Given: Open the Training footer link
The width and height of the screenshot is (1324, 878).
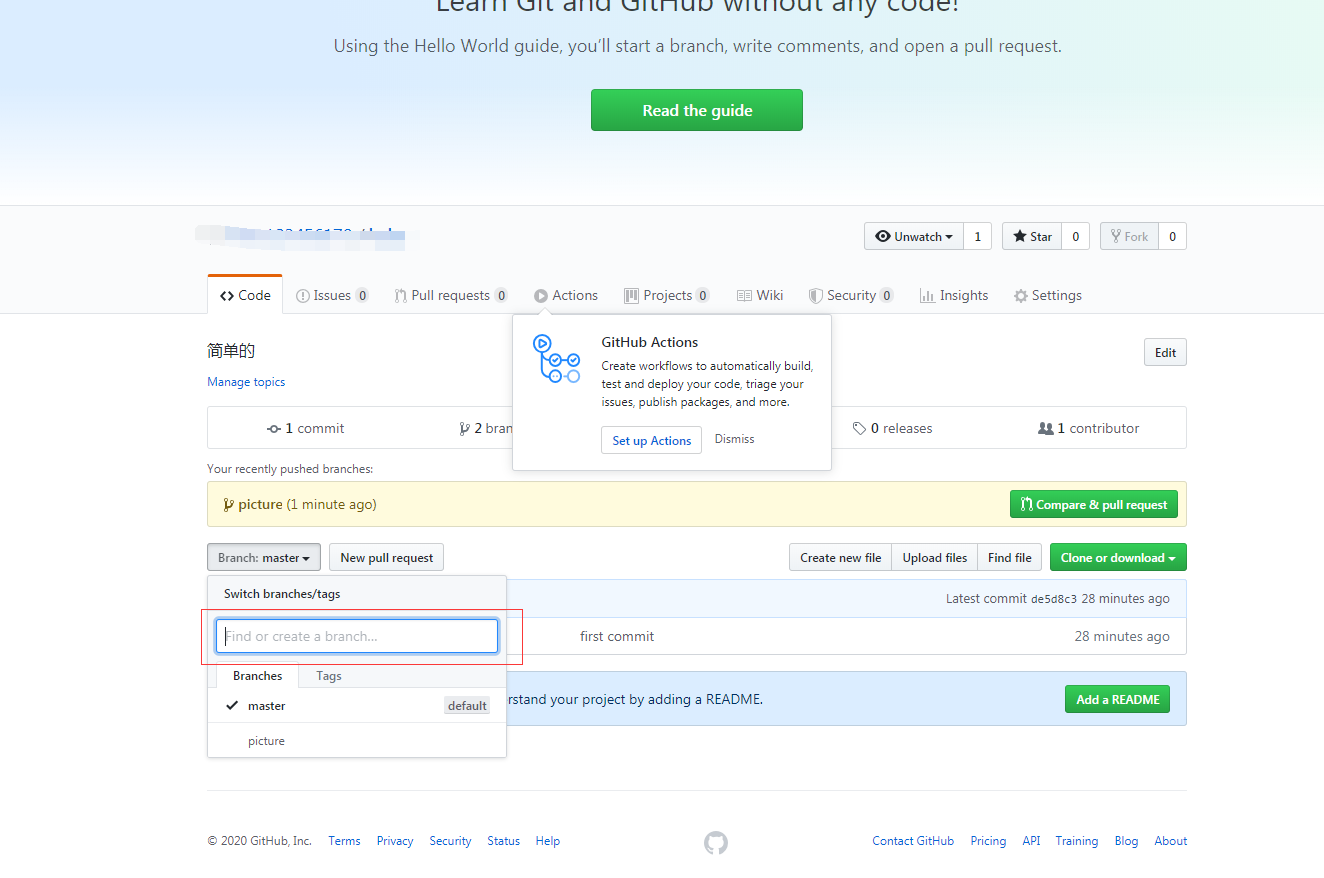Looking at the screenshot, I should coord(1077,841).
